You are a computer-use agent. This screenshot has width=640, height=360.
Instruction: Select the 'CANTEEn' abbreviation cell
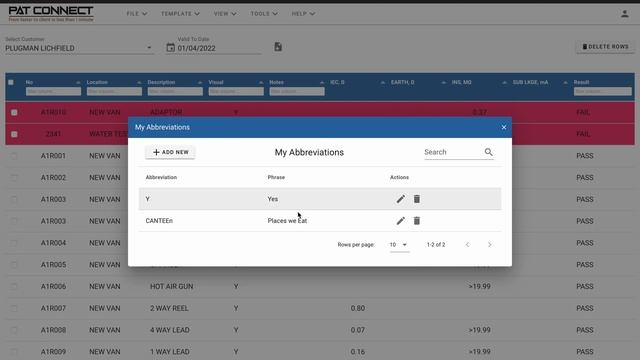[159, 221]
